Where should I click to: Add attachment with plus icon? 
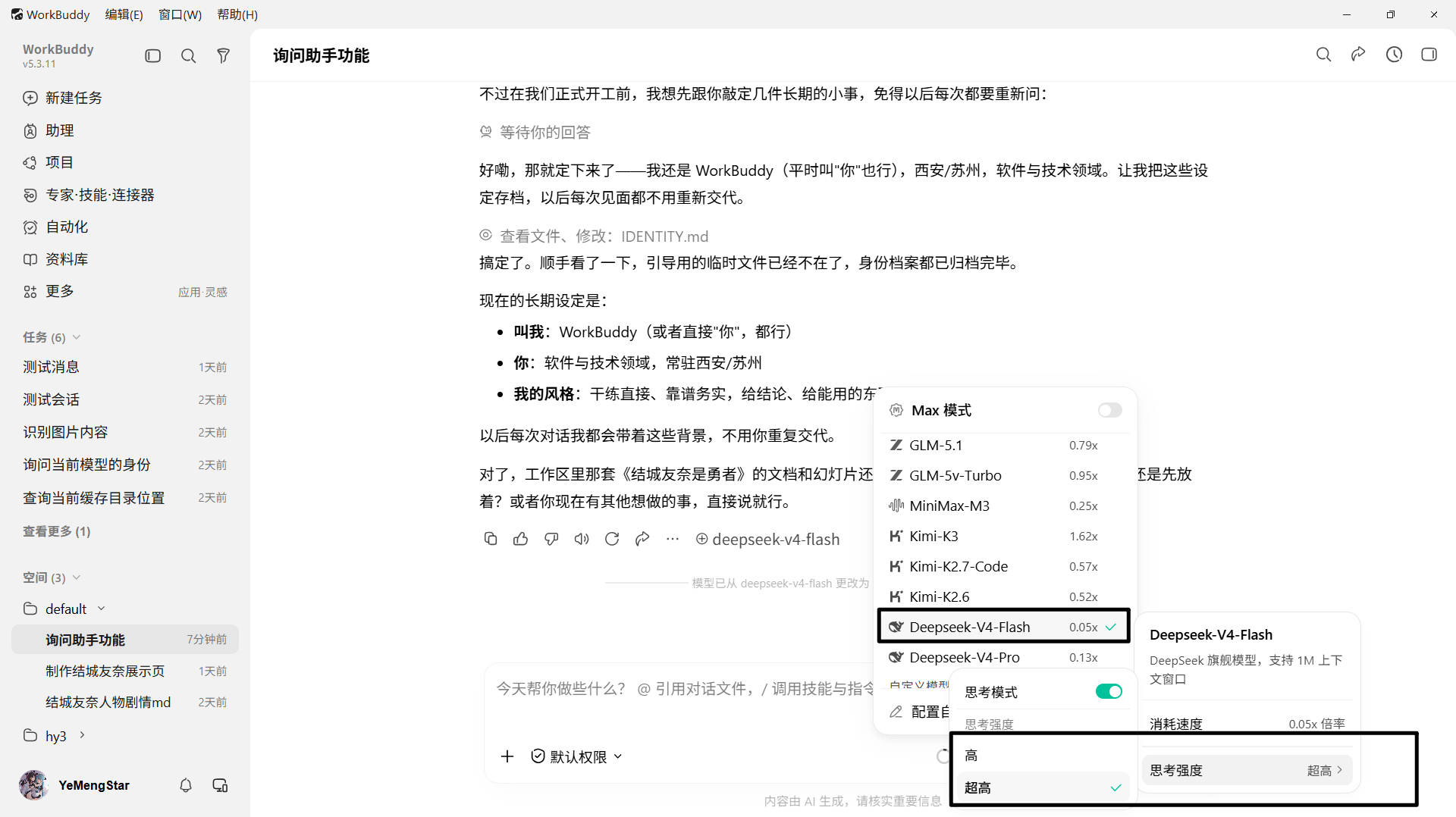507,756
